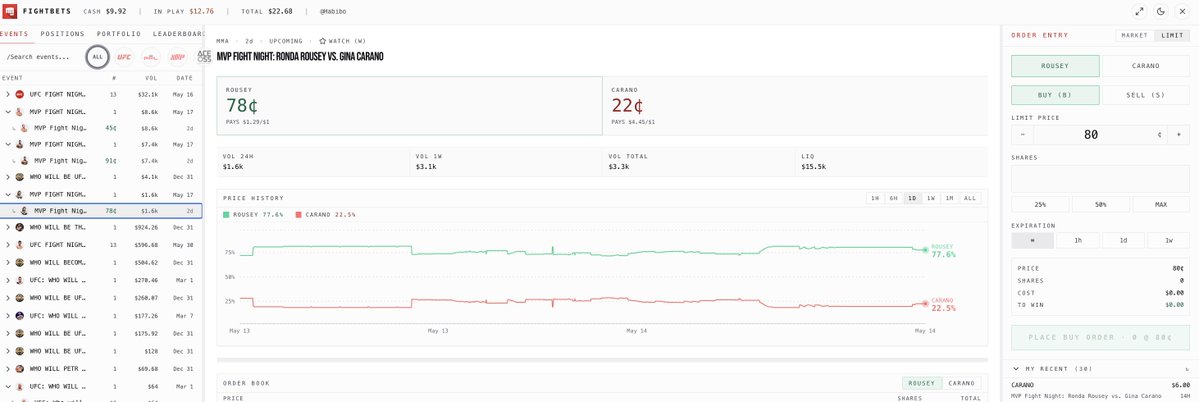
Task: Set shares to 25%
Action: coord(1041,205)
